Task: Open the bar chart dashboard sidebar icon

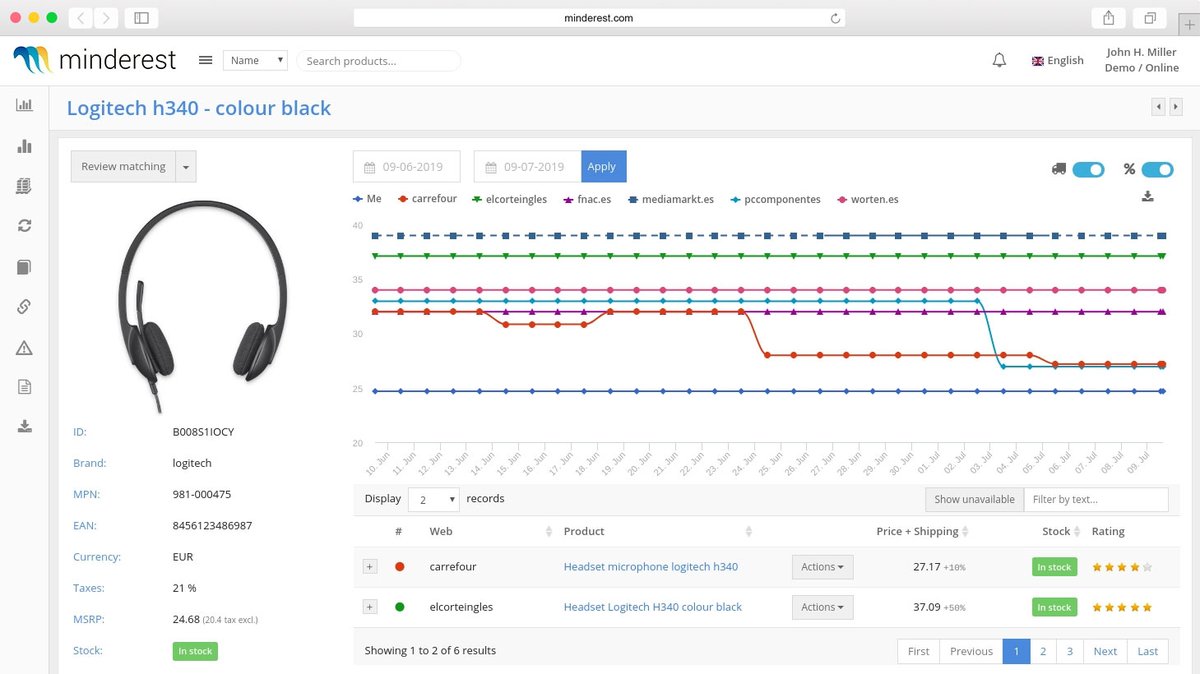Action: click(24, 105)
